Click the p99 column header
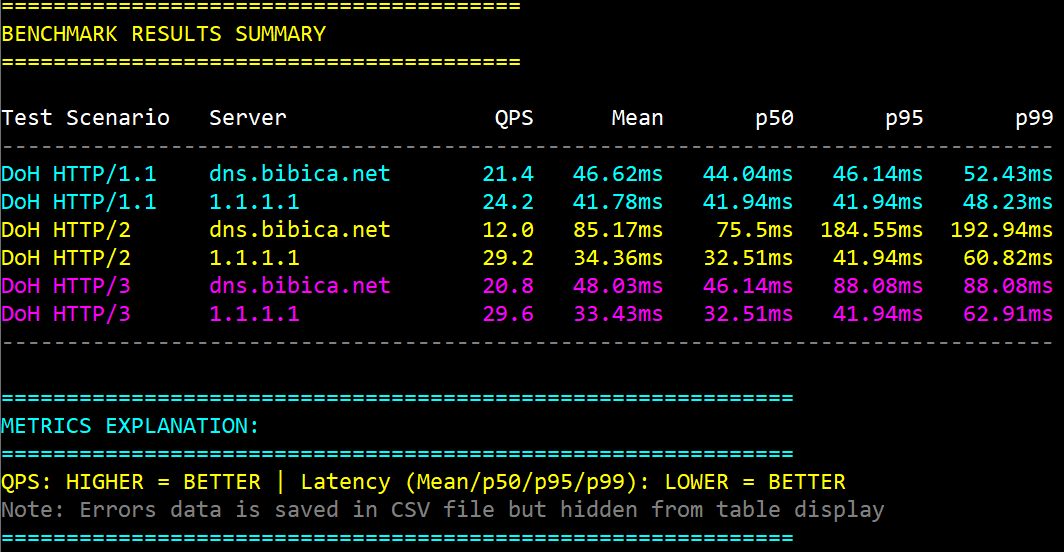Image resolution: width=1064 pixels, height=552 pixels. coord(1034,118)
